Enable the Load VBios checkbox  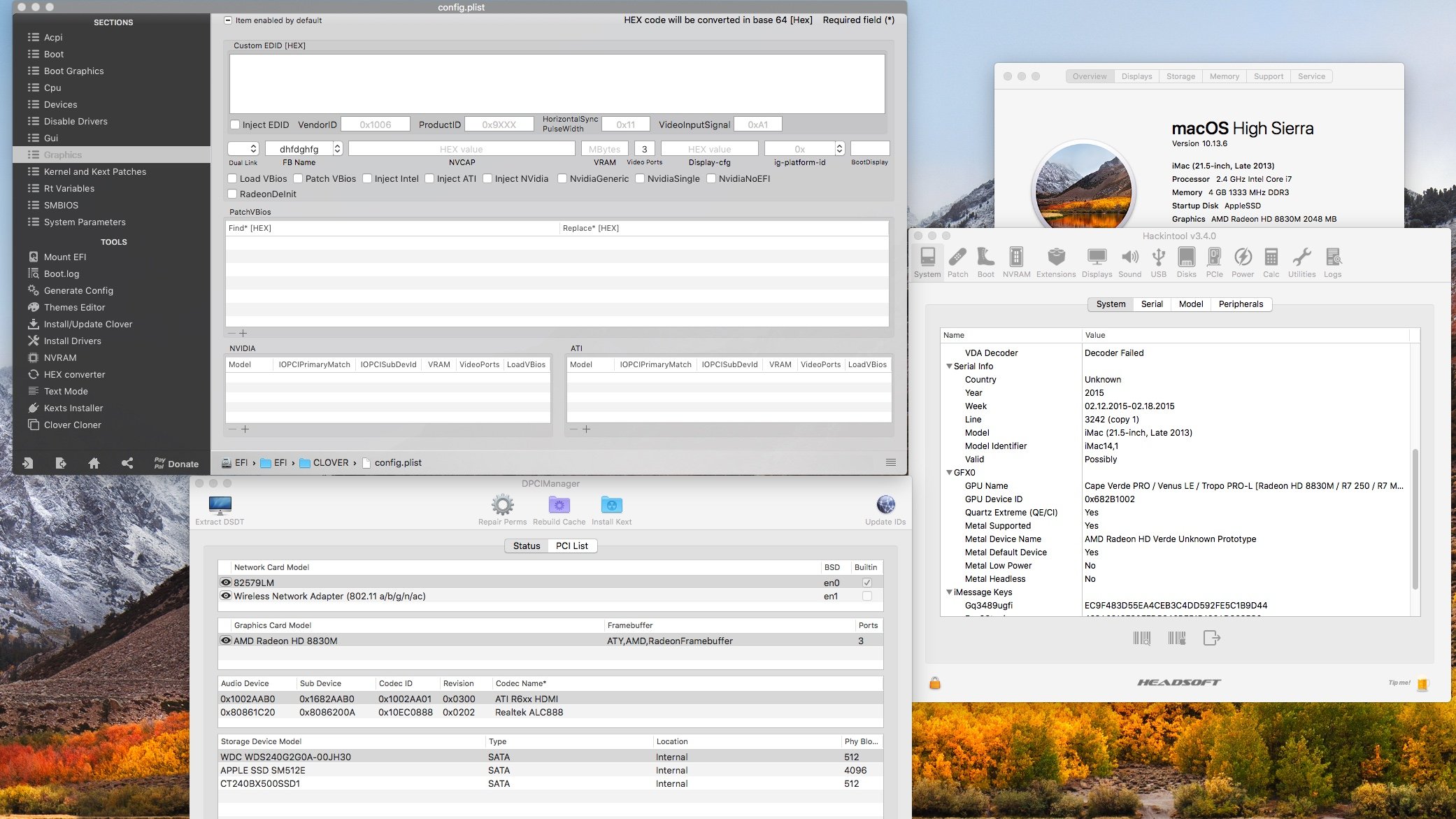point(233,178)
